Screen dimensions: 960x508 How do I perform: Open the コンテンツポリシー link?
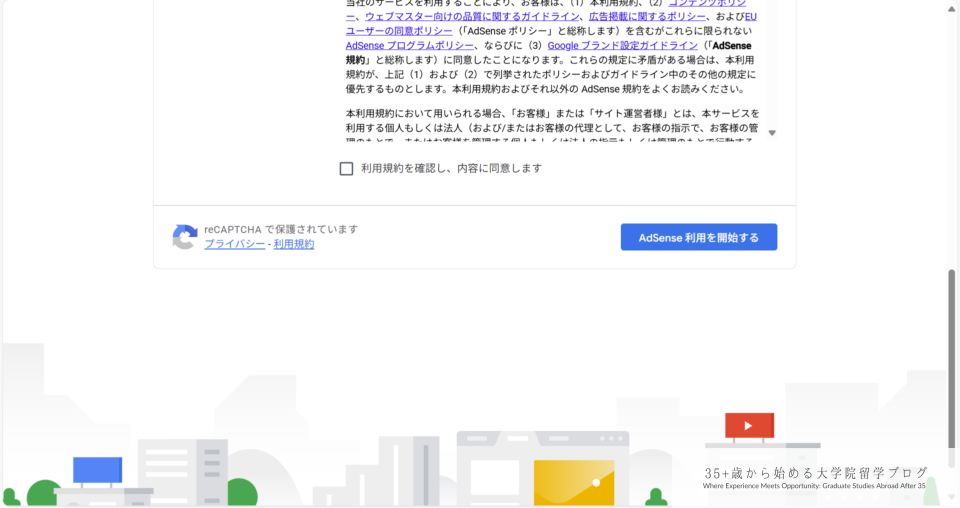(x=712, y=4)
